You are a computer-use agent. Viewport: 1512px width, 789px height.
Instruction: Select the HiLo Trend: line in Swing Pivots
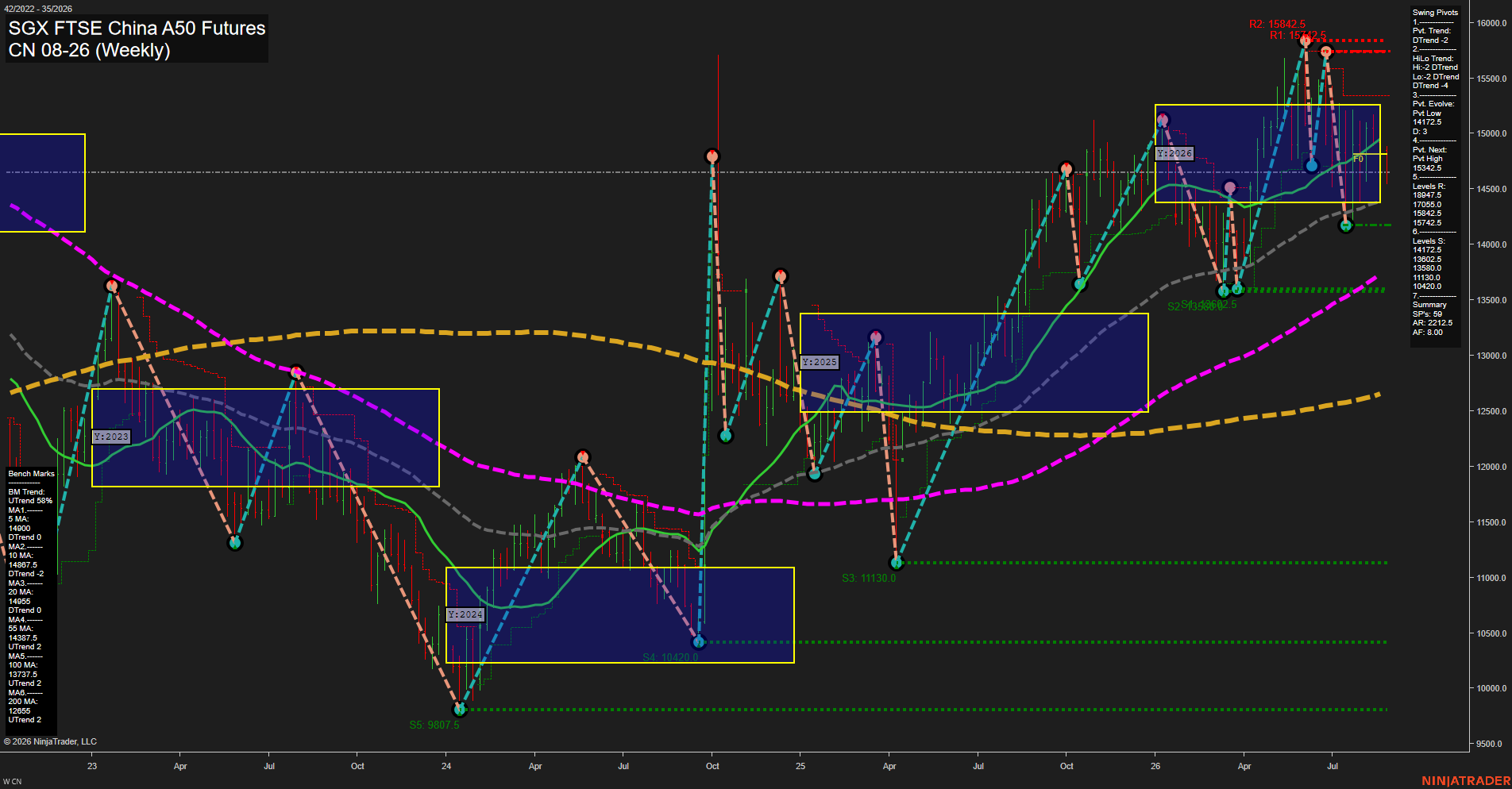pyautogui.click(x=1433, y=59)
